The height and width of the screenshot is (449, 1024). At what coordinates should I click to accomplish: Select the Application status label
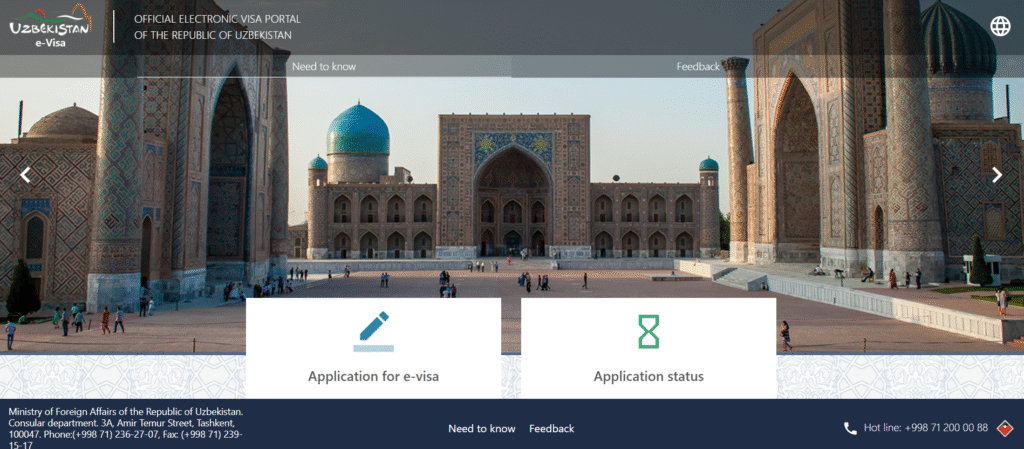pyautogui.click(x=648, y=377)
